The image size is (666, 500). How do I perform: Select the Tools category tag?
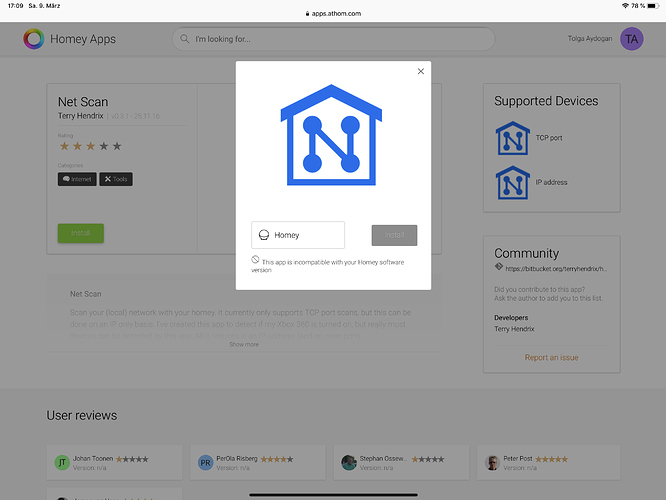[x=116, y=179]
